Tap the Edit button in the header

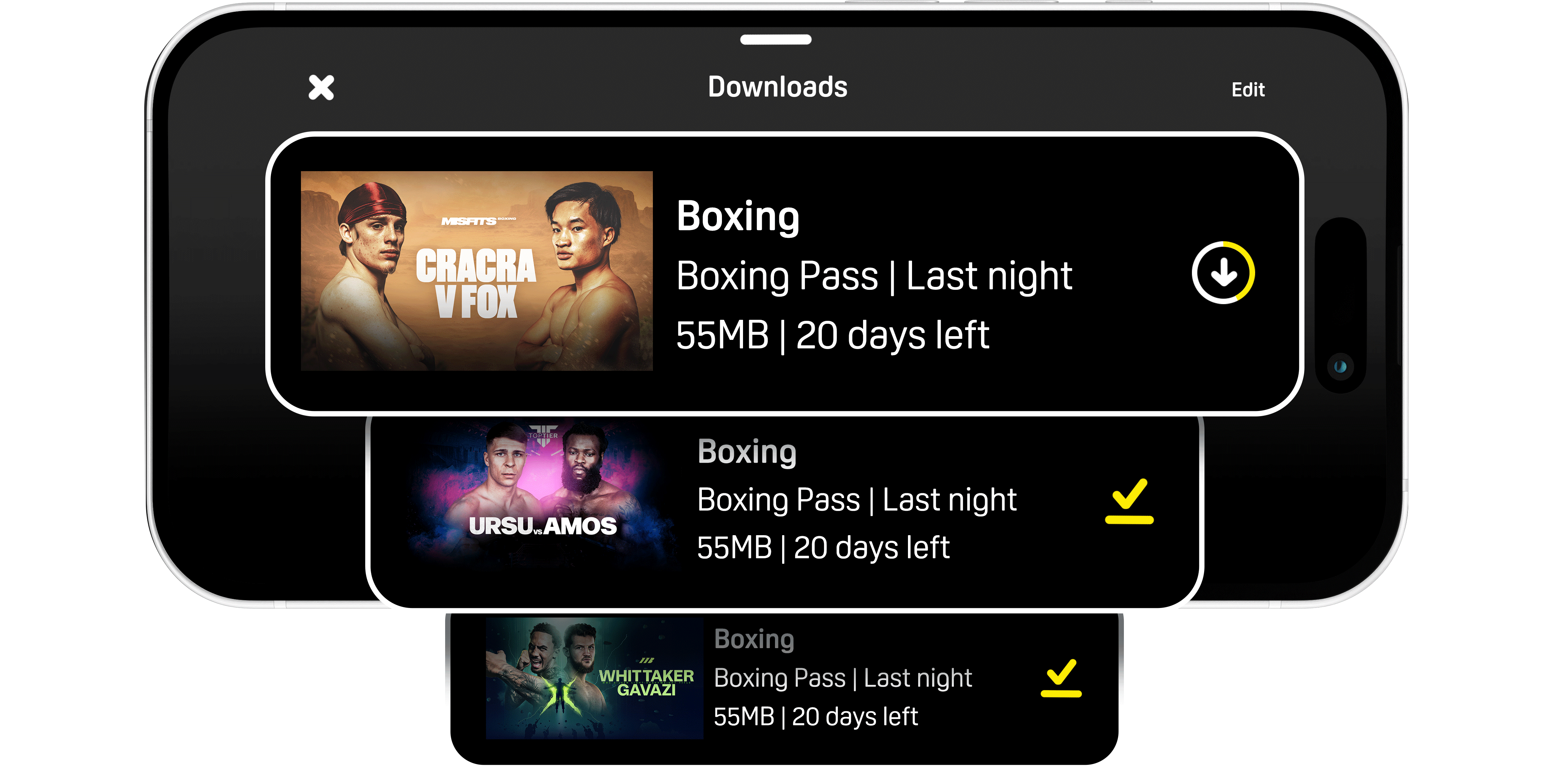pyautogui.click(x=1248, y=89)
